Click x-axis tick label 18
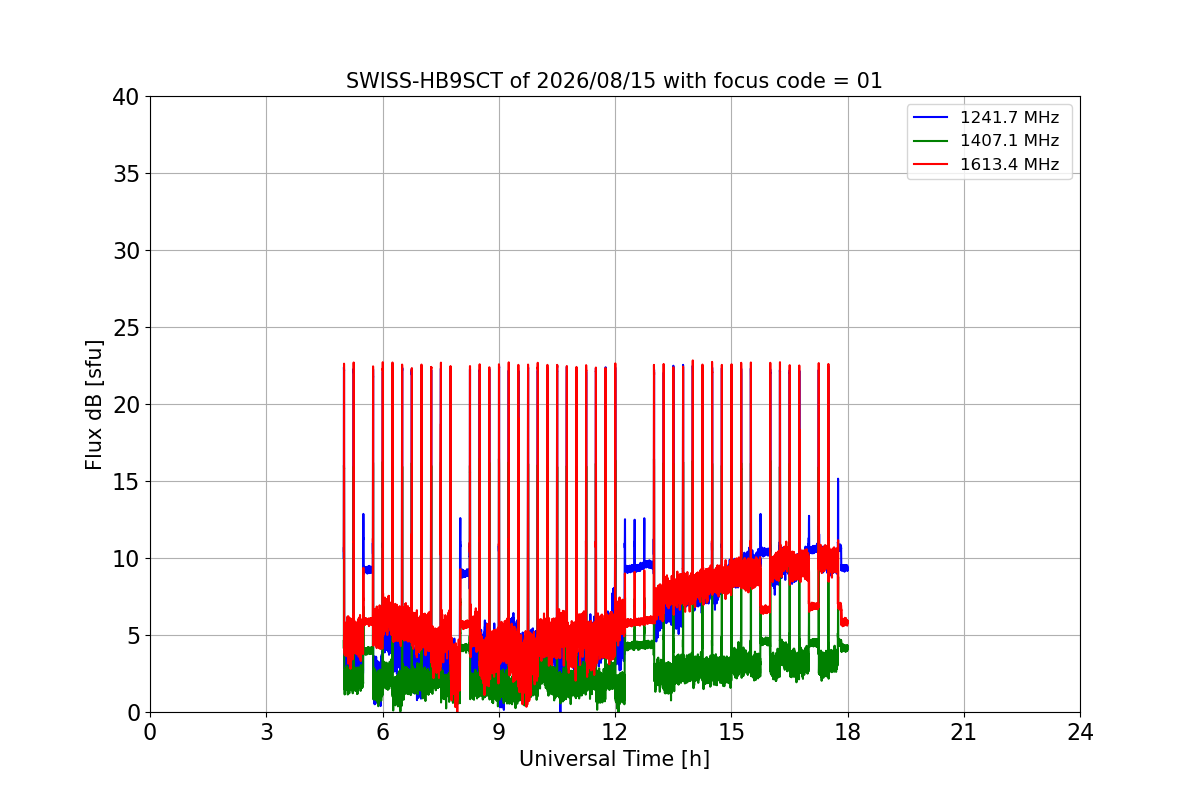1200x800 pixels. [847, 732]
